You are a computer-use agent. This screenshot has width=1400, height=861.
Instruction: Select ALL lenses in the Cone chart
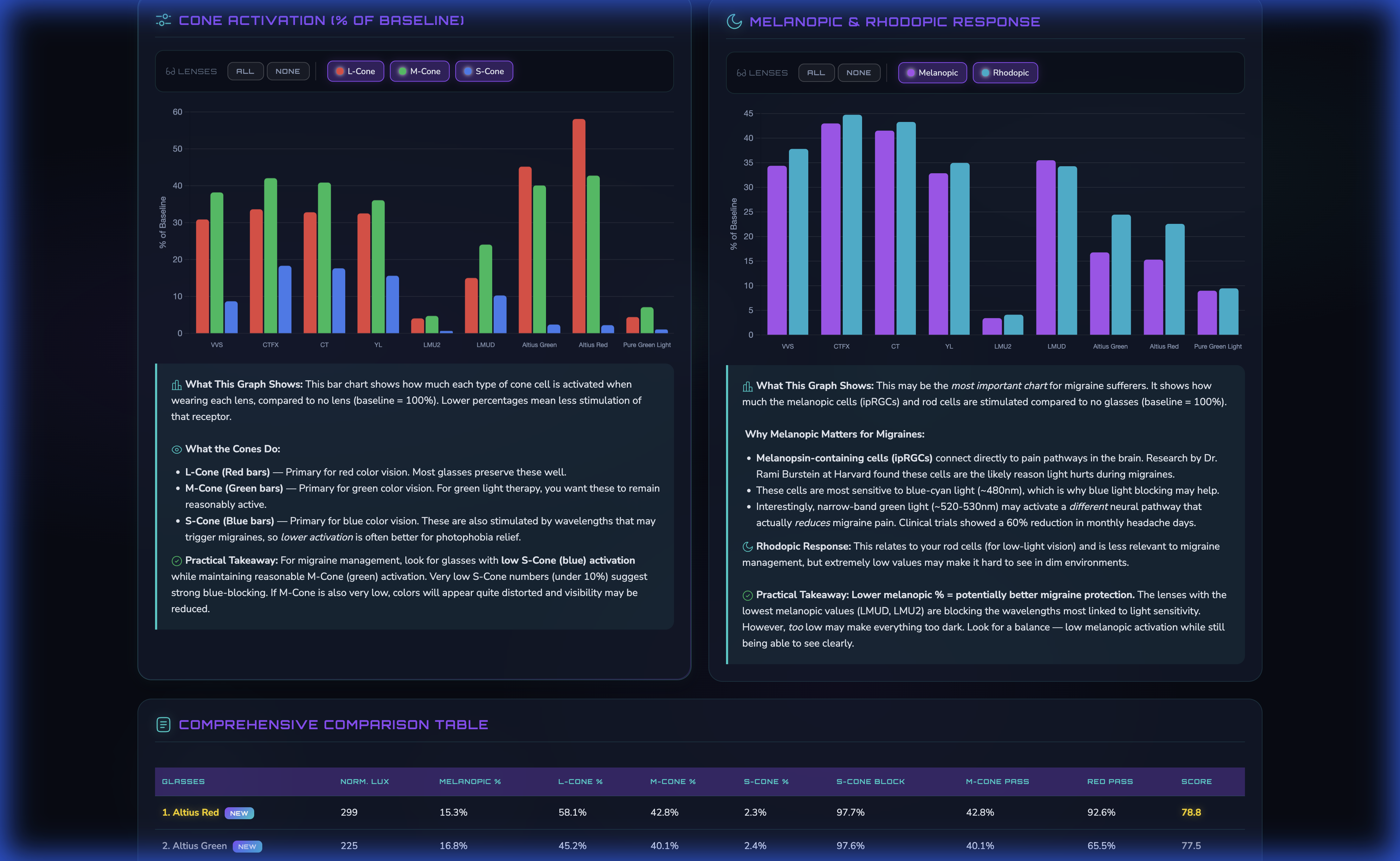point(245,71)
